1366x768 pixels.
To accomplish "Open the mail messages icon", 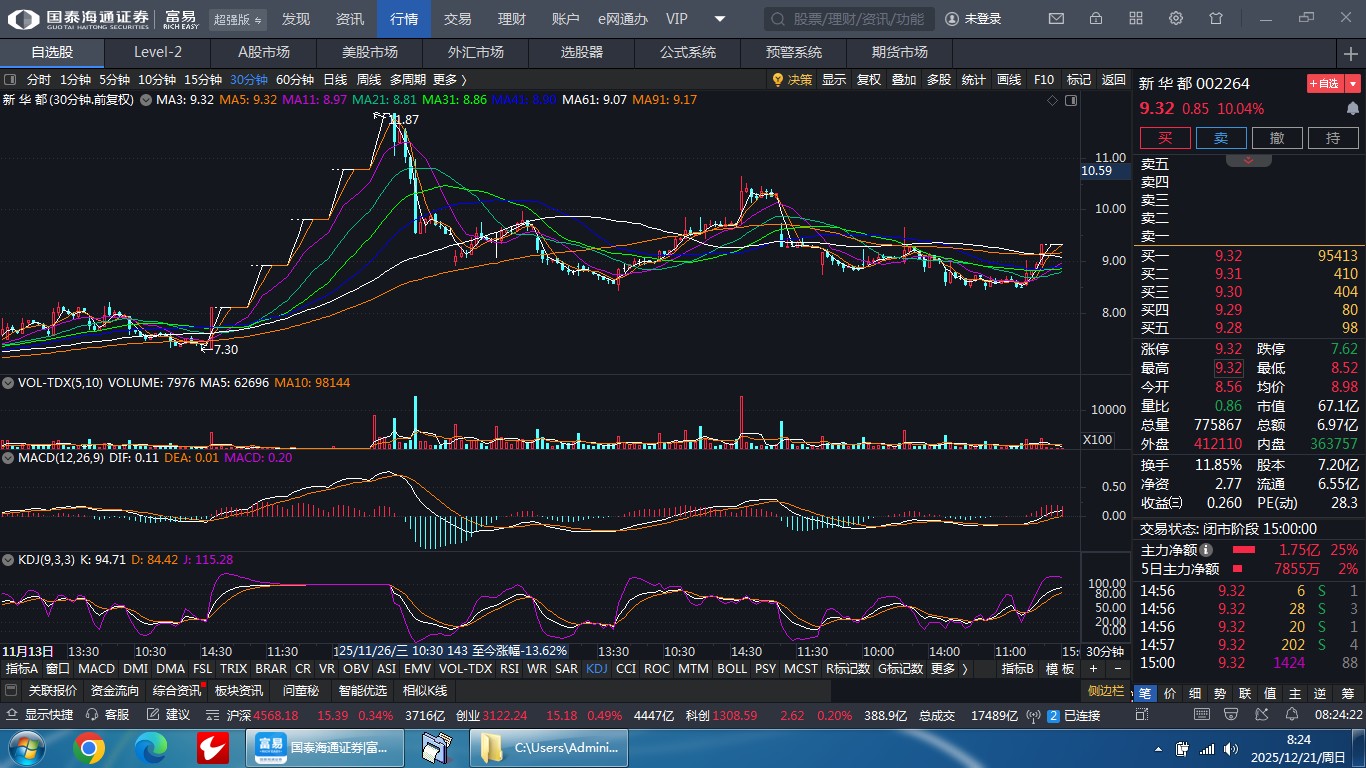I will (1056, 19).
